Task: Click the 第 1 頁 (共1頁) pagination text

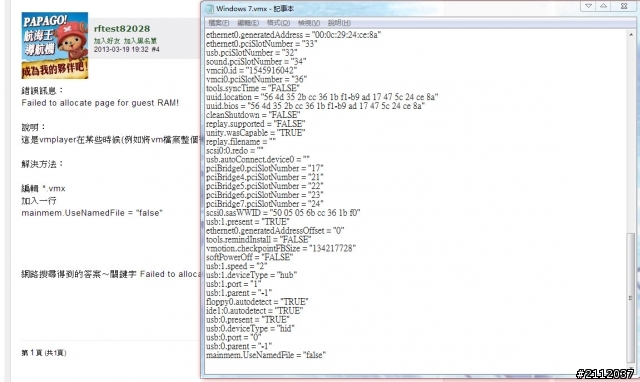Action: point(44,353)
